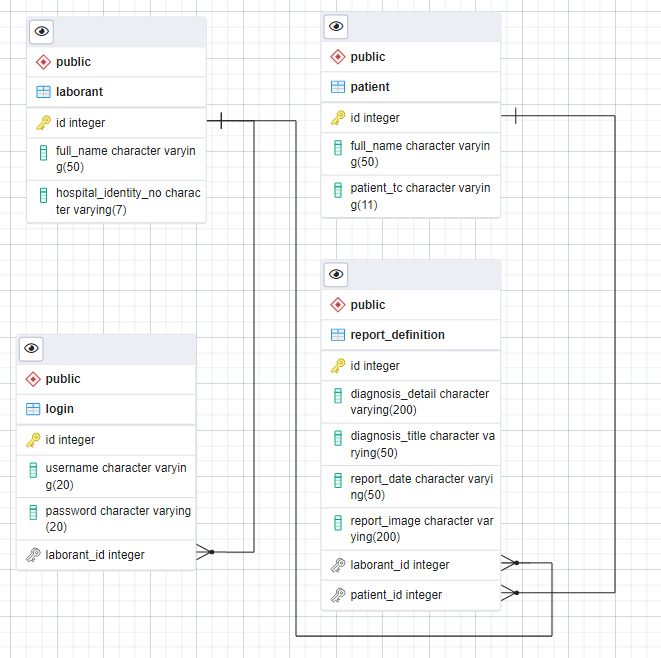Click the foreign key icon in login table
Screen dimensions: 661x658
(x=33, y=555)
